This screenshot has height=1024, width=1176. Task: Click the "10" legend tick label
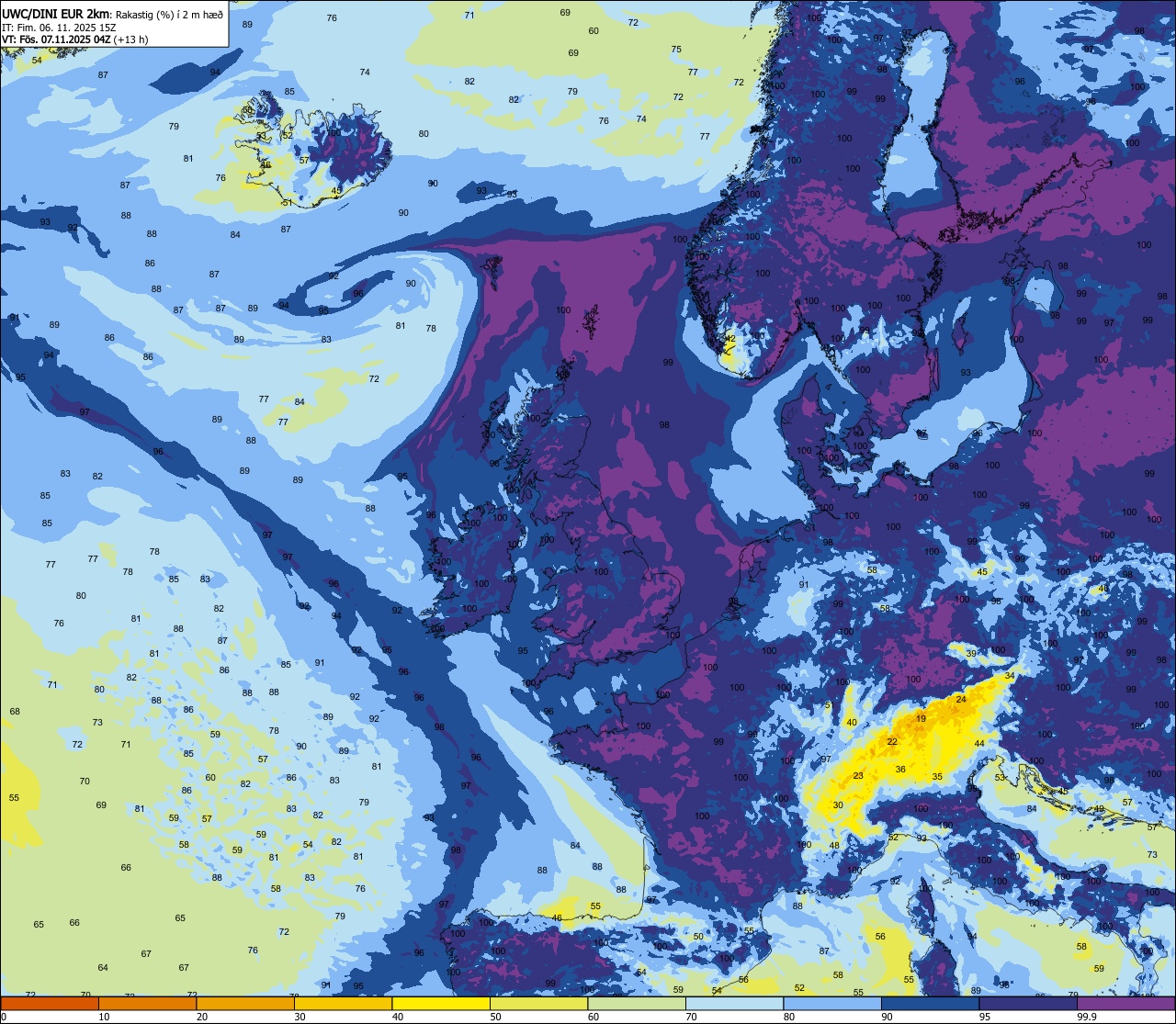pyautogui.click(x=104, y=1017)
